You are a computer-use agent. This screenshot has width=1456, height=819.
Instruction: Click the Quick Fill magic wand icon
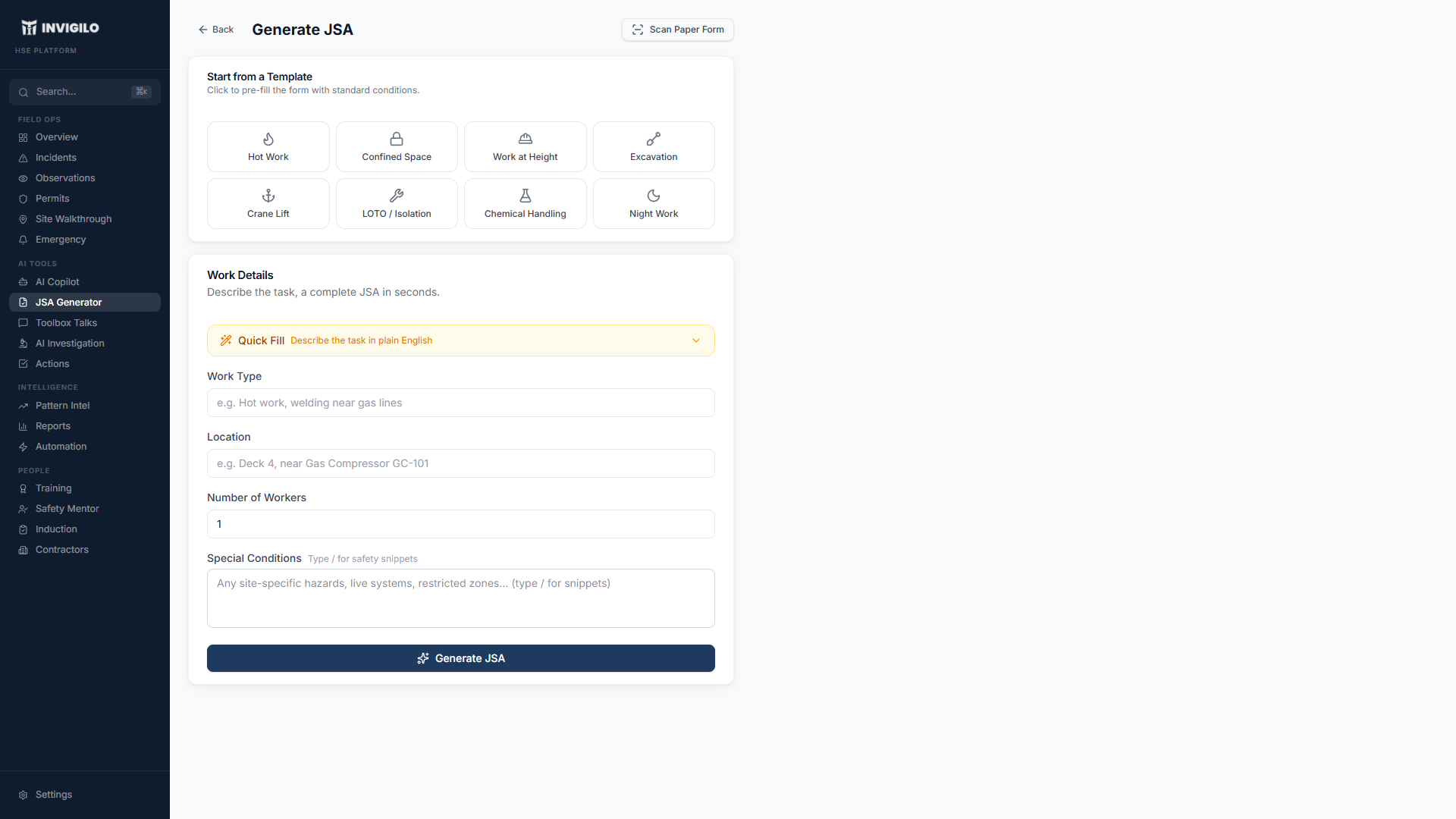click(226, 340)
